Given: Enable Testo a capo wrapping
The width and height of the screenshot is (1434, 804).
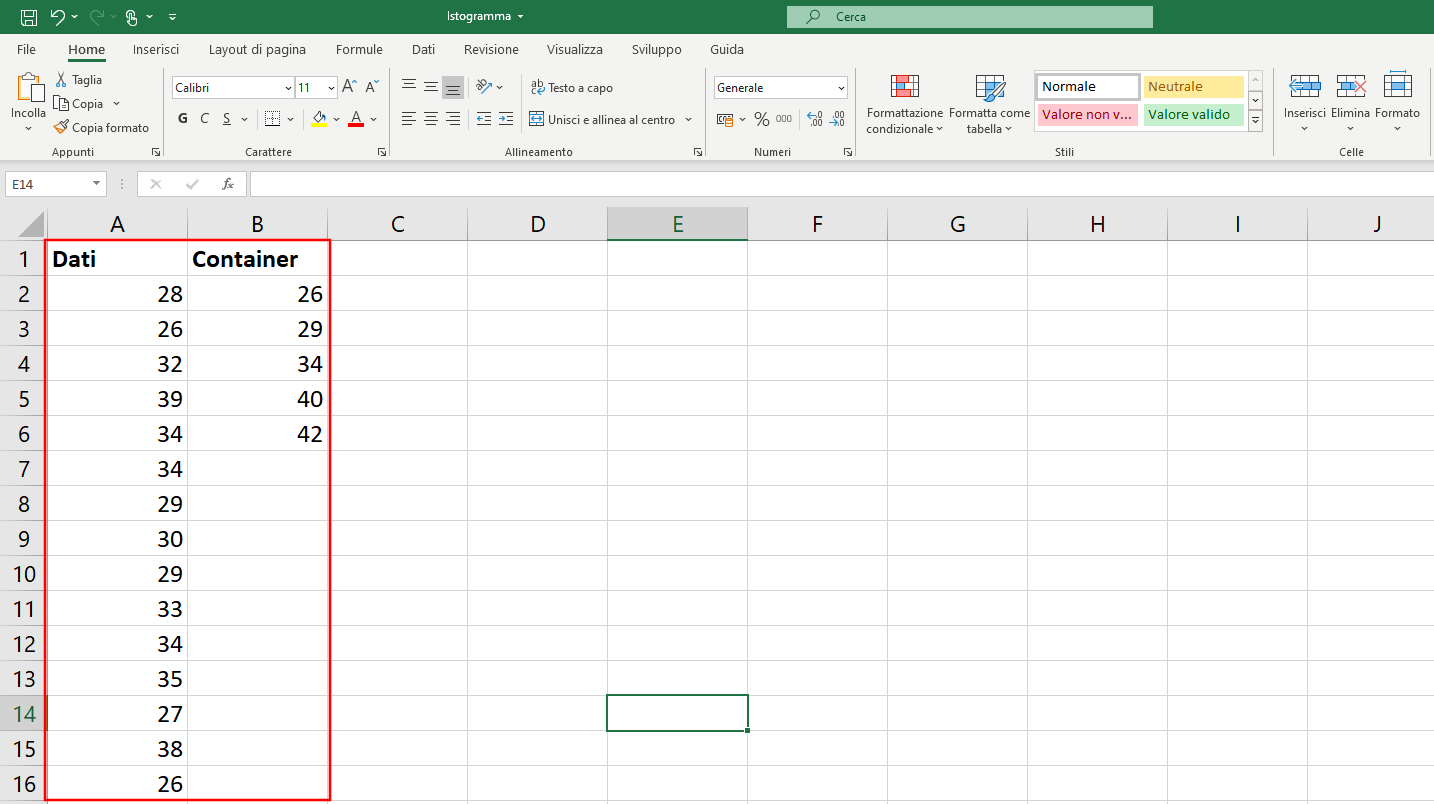Looking at the screenshot, I should point(571,87).
